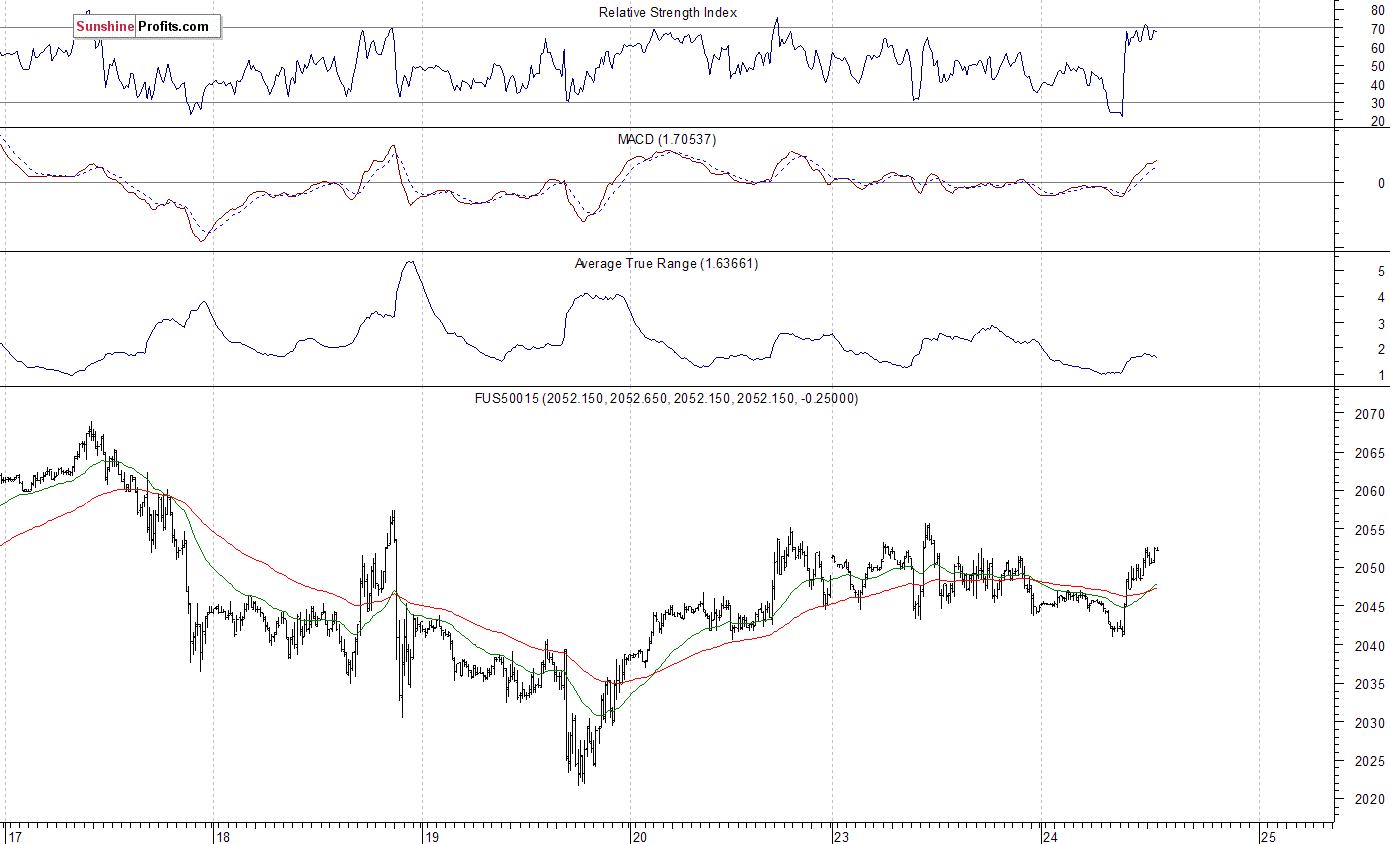Click date label 24 on time axis
Viewport: 1390px width, 844px height.
[x=1049, y=837]
